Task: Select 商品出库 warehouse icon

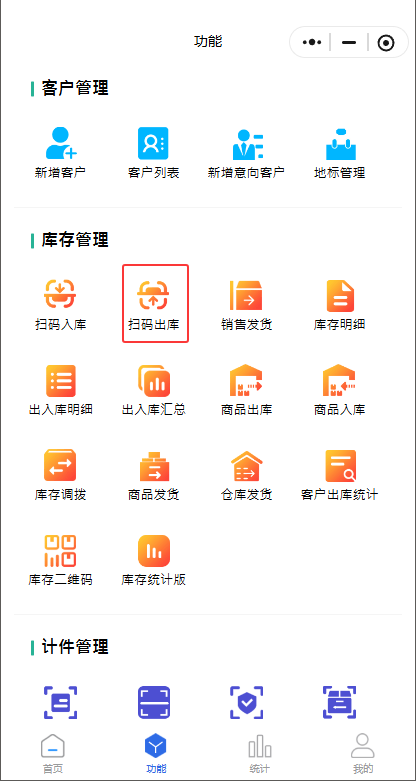Action: [247, 381]
